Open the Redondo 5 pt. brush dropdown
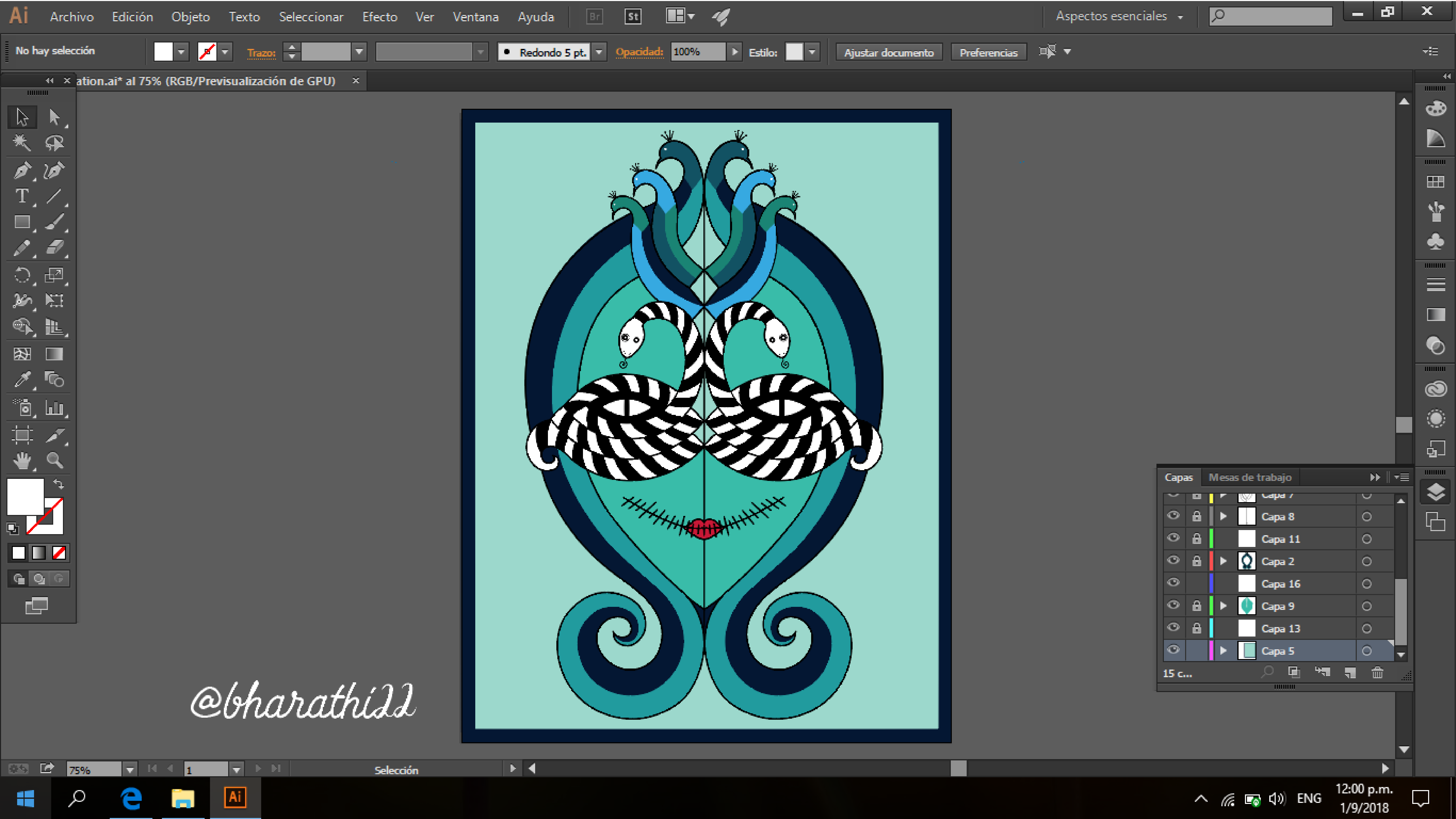Screen dimensions: 1456x819 coord(599,52)
